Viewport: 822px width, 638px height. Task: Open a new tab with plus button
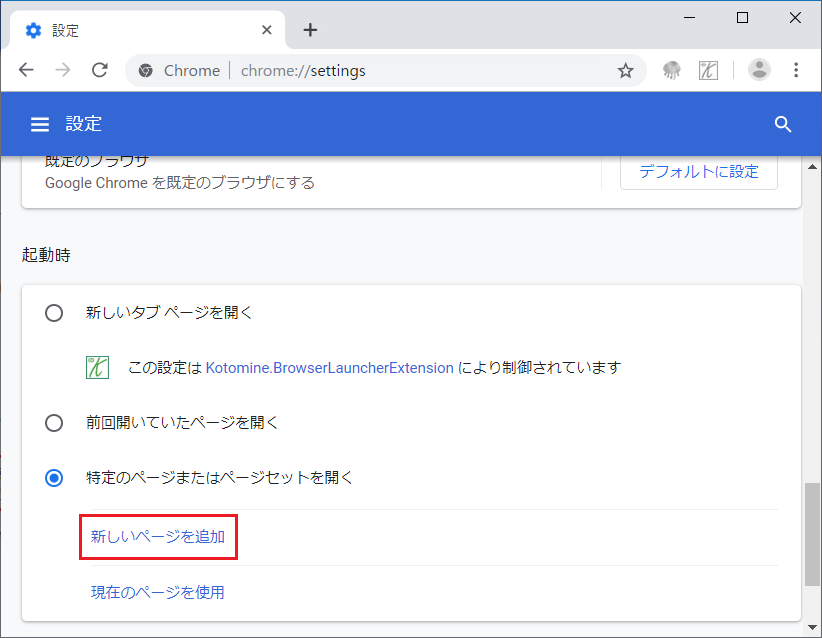coord(310,30)
